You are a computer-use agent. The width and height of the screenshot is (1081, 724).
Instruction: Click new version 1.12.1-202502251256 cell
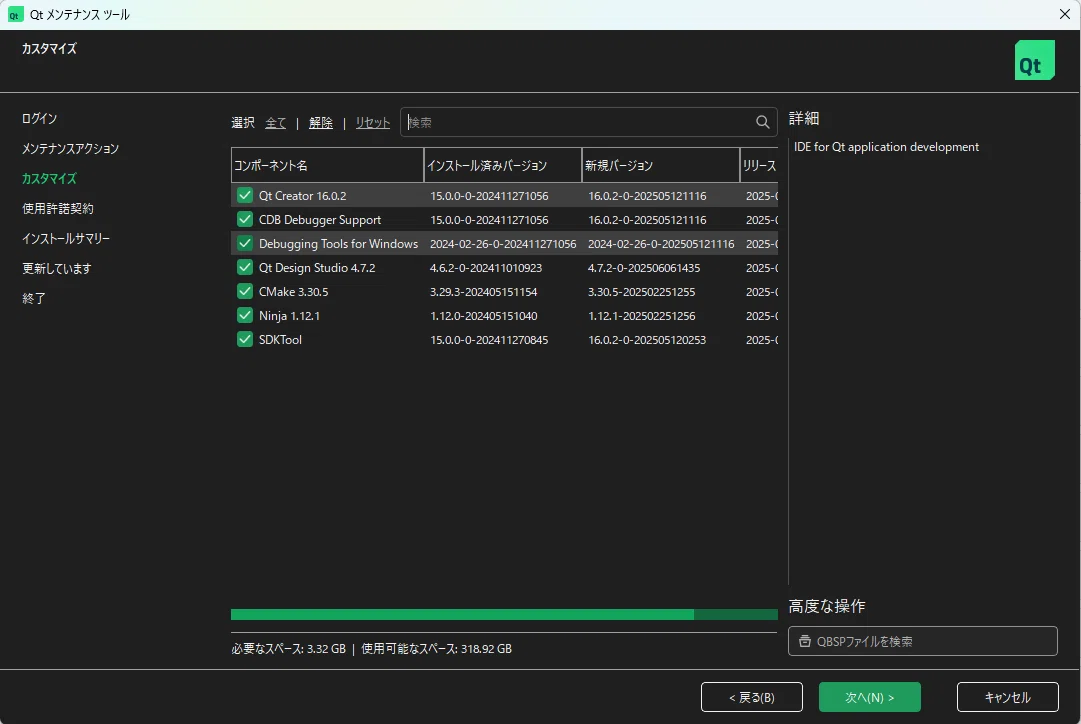(641, 316)
